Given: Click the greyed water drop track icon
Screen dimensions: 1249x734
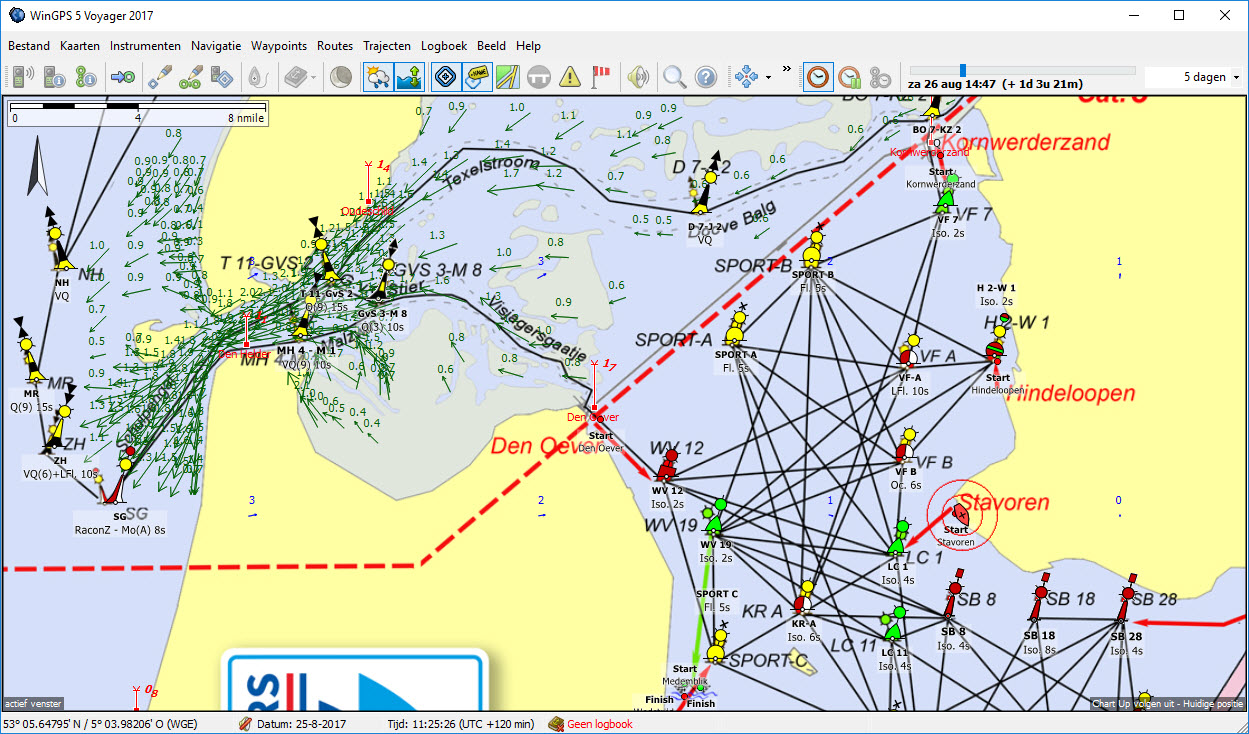Looking at the screenshot, I should point(257,76).
